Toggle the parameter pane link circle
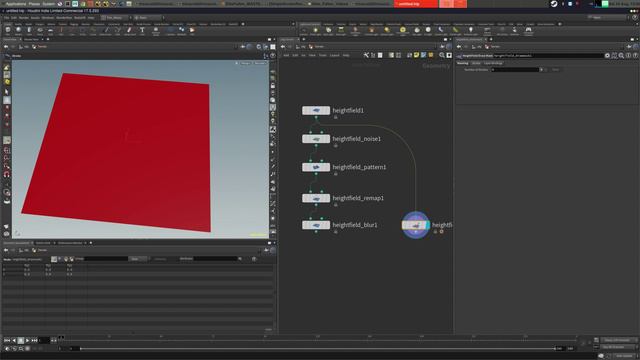The height and width of the screenshot is (360, 640). tap(636, 47)
